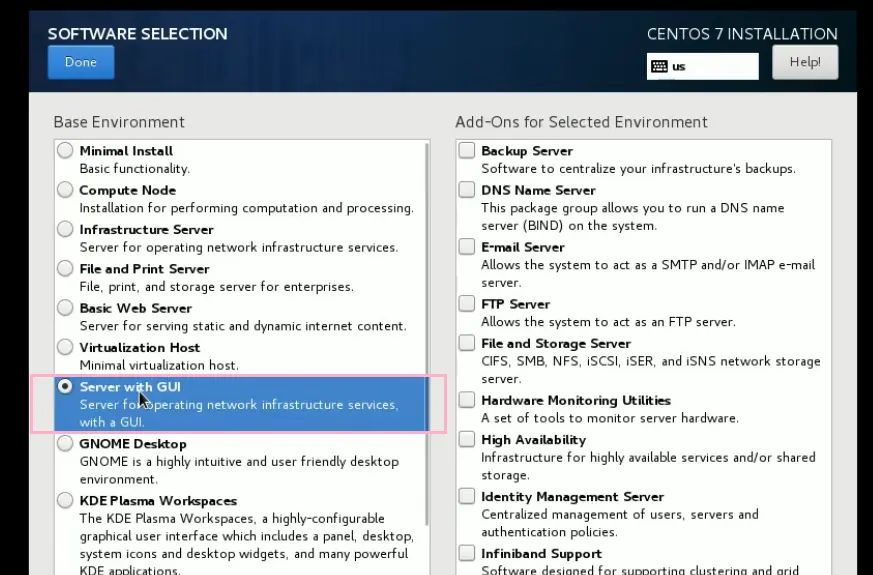Click the 'Infrastructure Server' label text
The height and width of the screenshot is (575, 873).
(146, 229)
